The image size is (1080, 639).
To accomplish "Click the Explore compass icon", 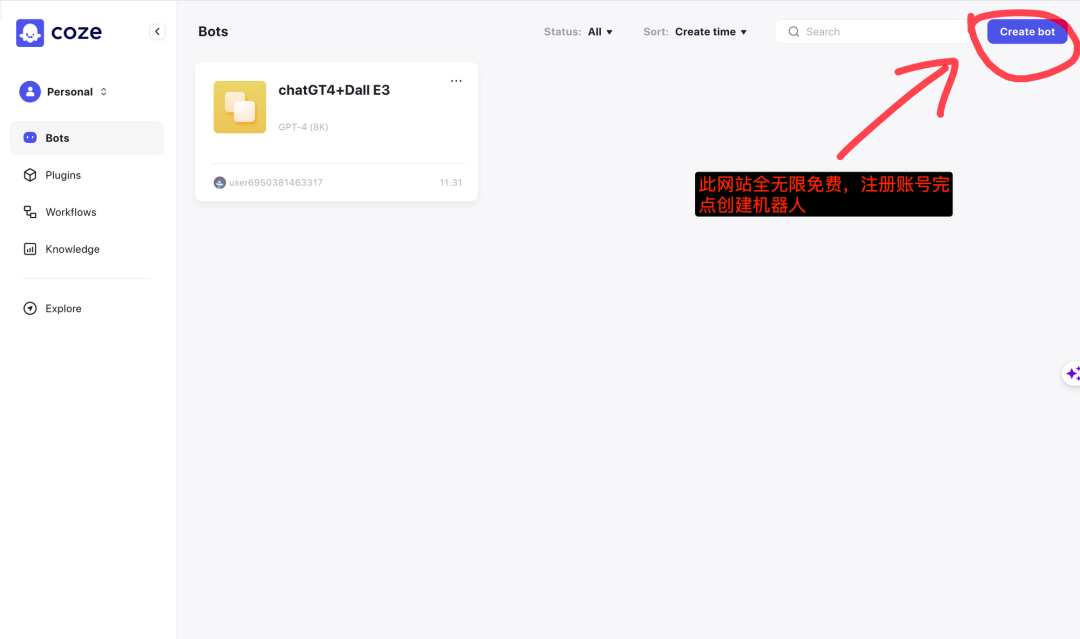I will click(30, 308).
